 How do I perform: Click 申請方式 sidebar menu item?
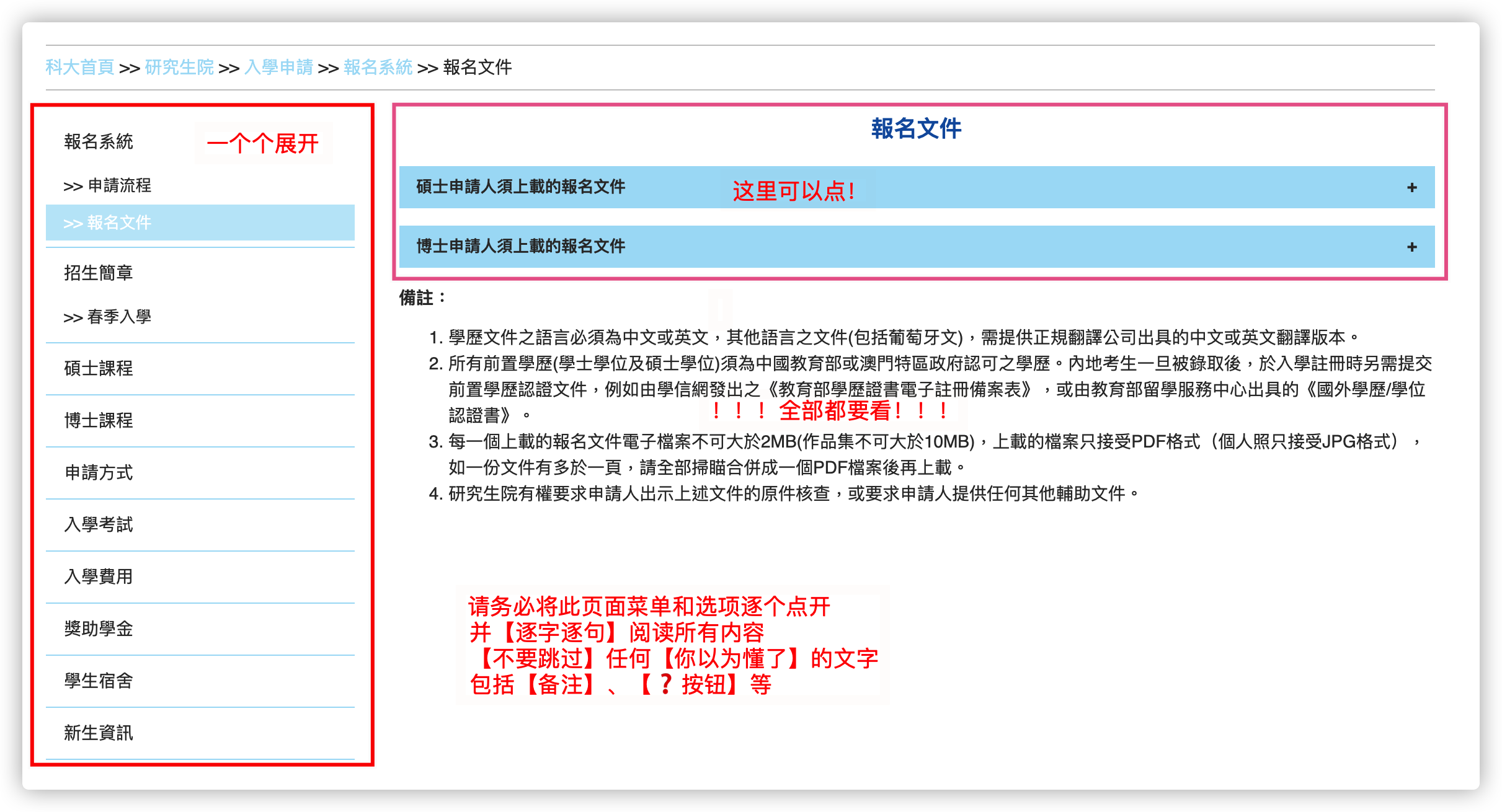[x=99, y=472]
